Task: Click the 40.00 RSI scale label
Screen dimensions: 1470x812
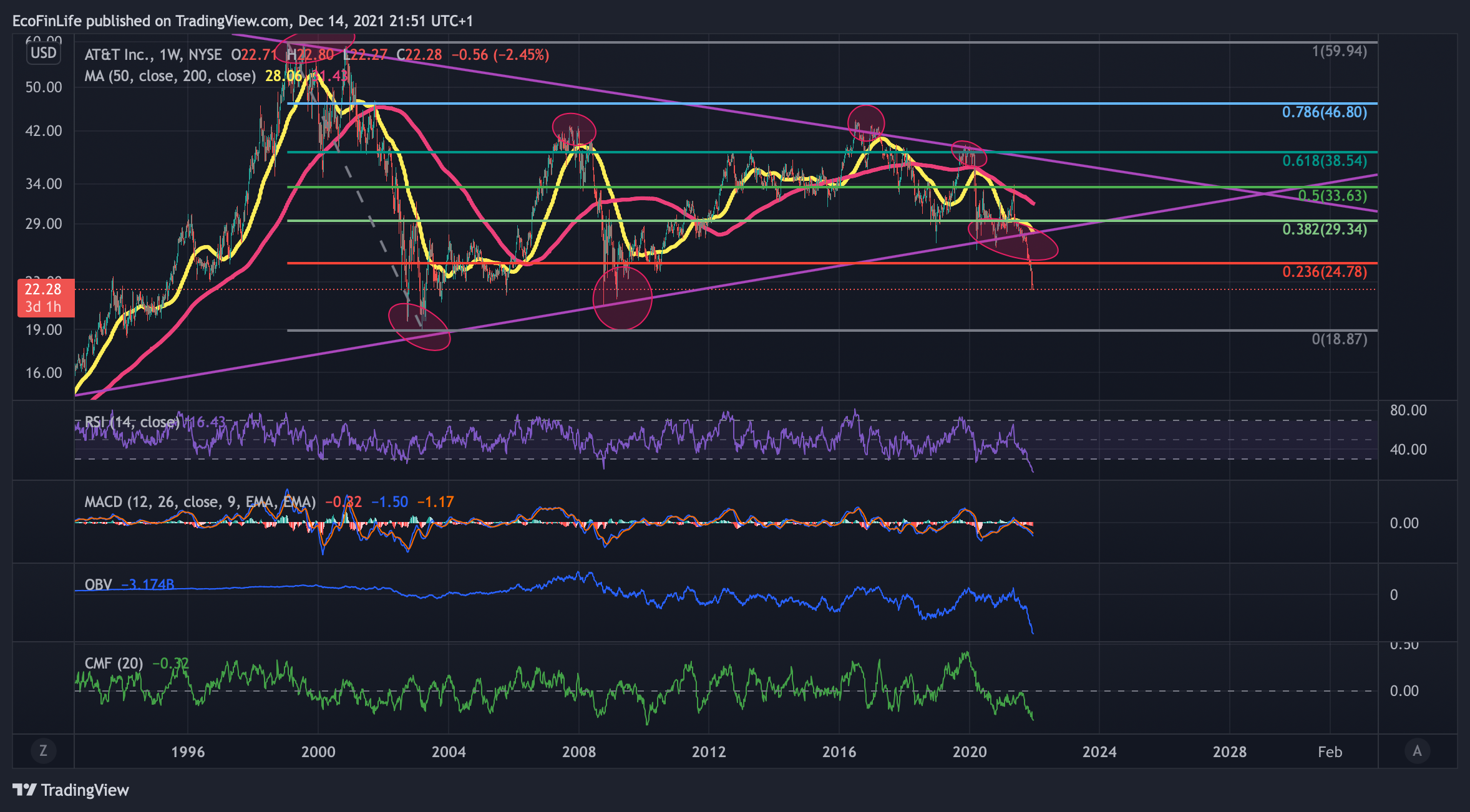Action: click(1408, 450)
